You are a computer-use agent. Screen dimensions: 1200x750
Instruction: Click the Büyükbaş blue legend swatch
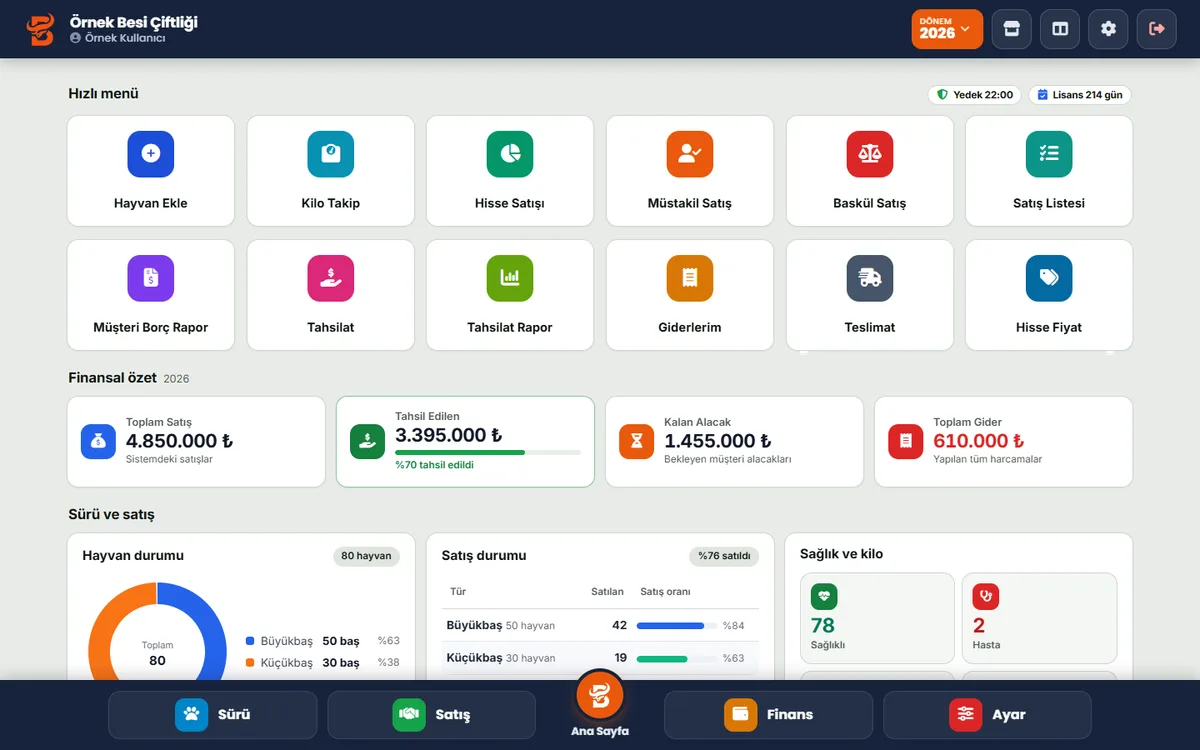[x=250, y=641]
